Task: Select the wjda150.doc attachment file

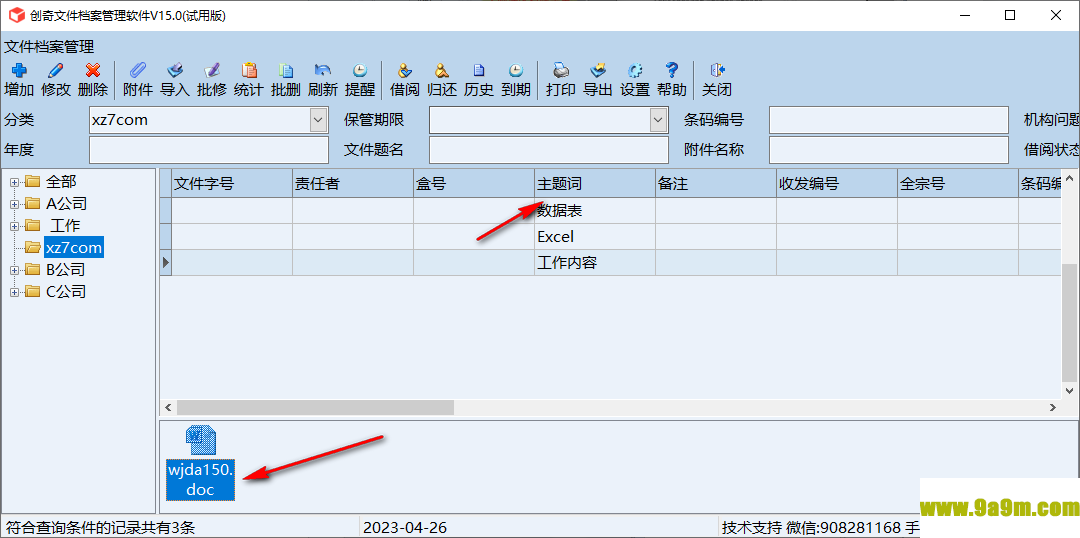Action: (201, 463)
